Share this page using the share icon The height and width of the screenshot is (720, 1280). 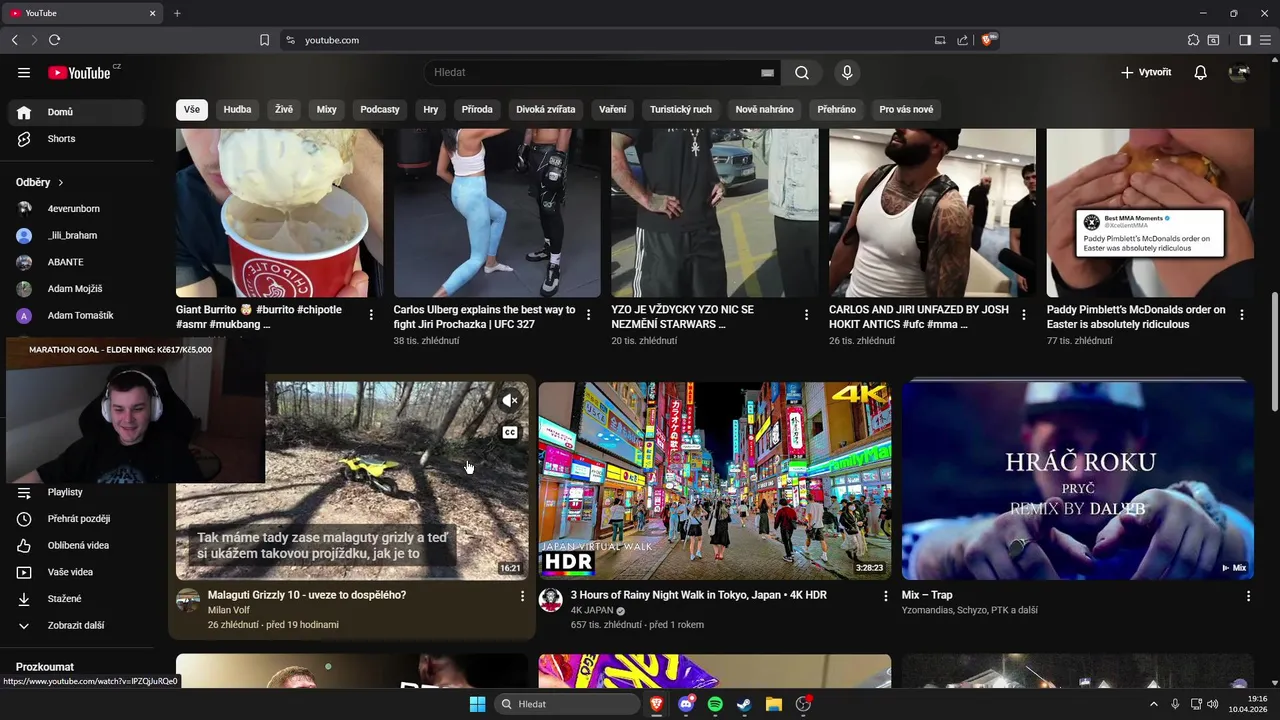(x=962, y=40)
